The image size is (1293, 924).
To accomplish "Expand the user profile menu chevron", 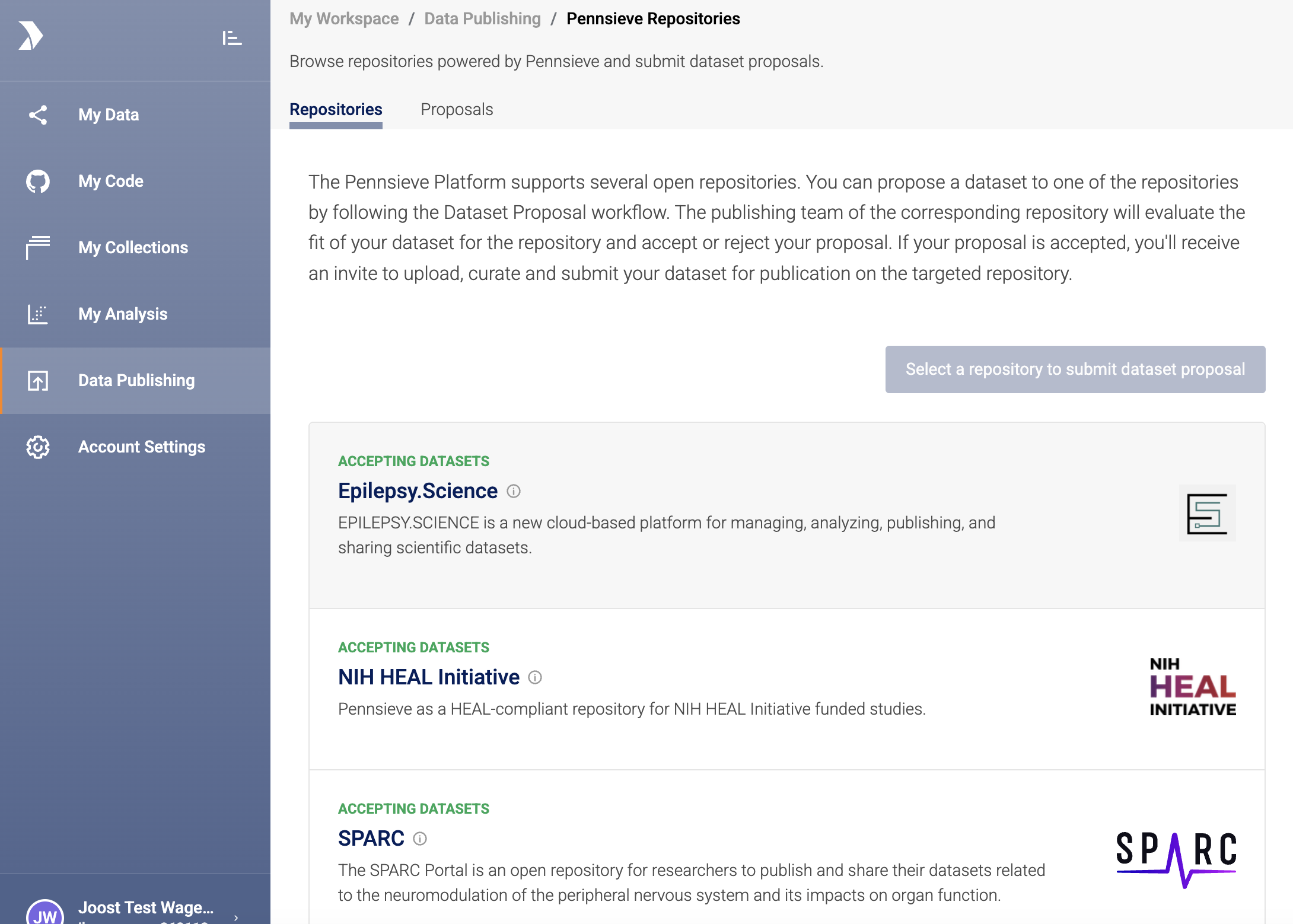I will [x=236, y=917].
